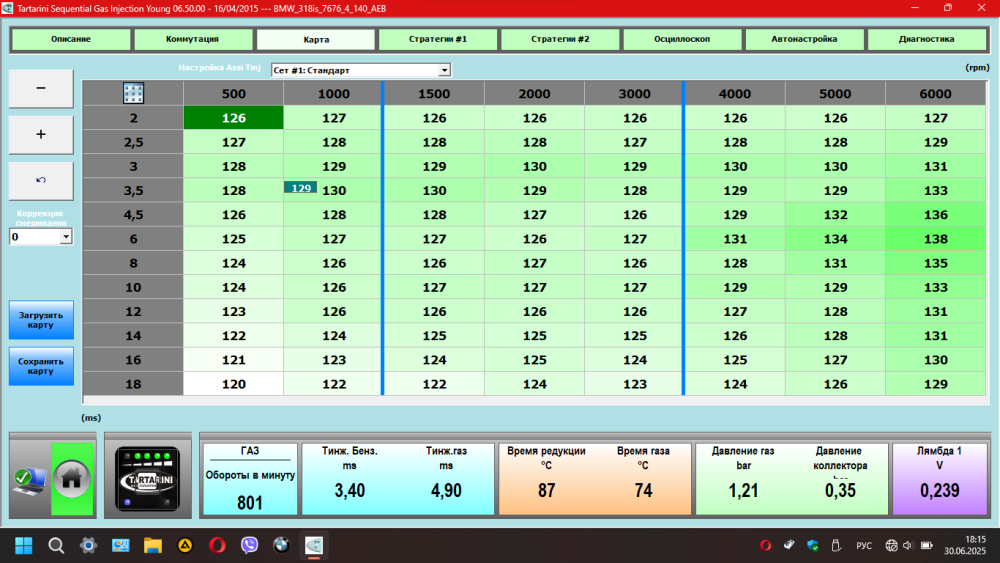Select the highlighted cell 126 at 2 ms, 500 rpm

coord(233,118)
